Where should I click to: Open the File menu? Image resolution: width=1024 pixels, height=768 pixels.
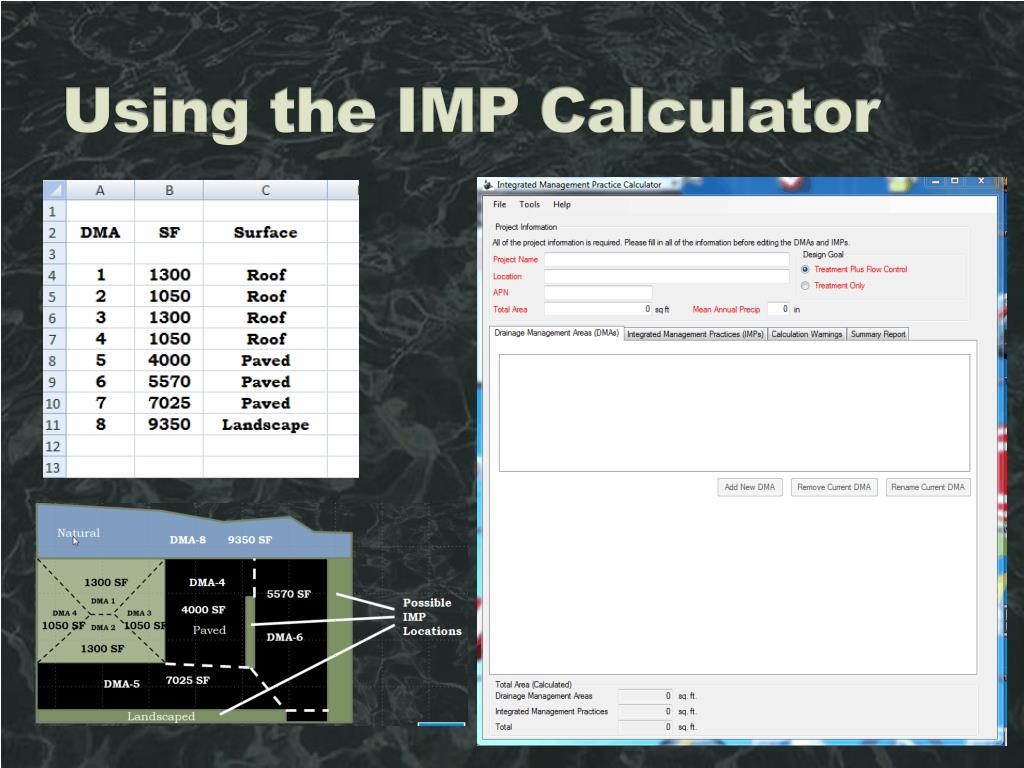(x=500, y=204)
